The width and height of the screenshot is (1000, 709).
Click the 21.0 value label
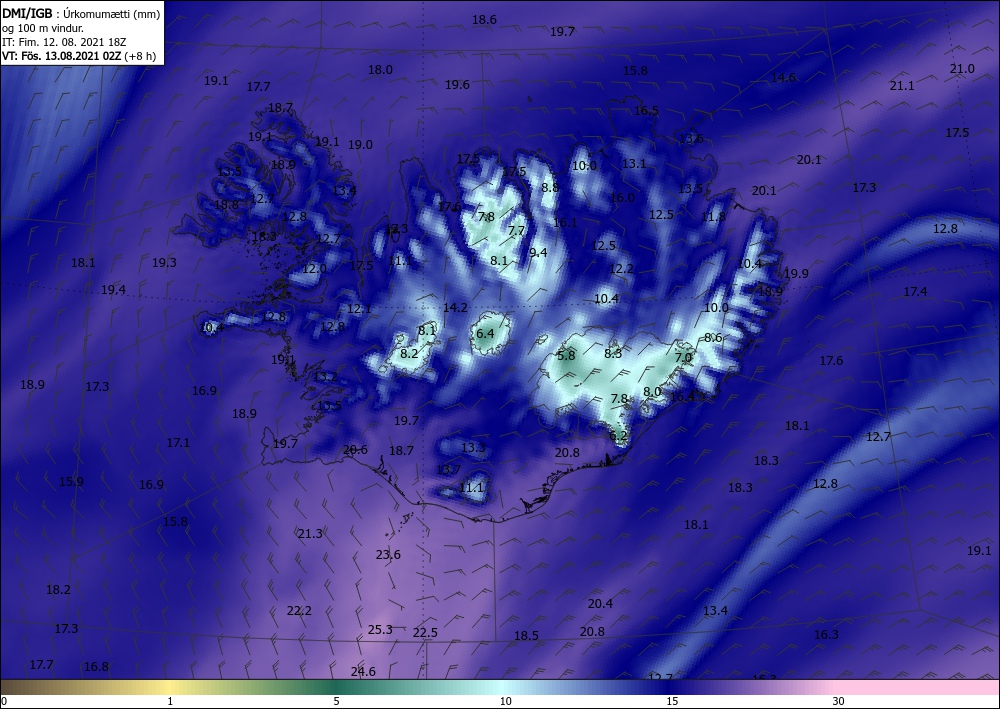962,69
